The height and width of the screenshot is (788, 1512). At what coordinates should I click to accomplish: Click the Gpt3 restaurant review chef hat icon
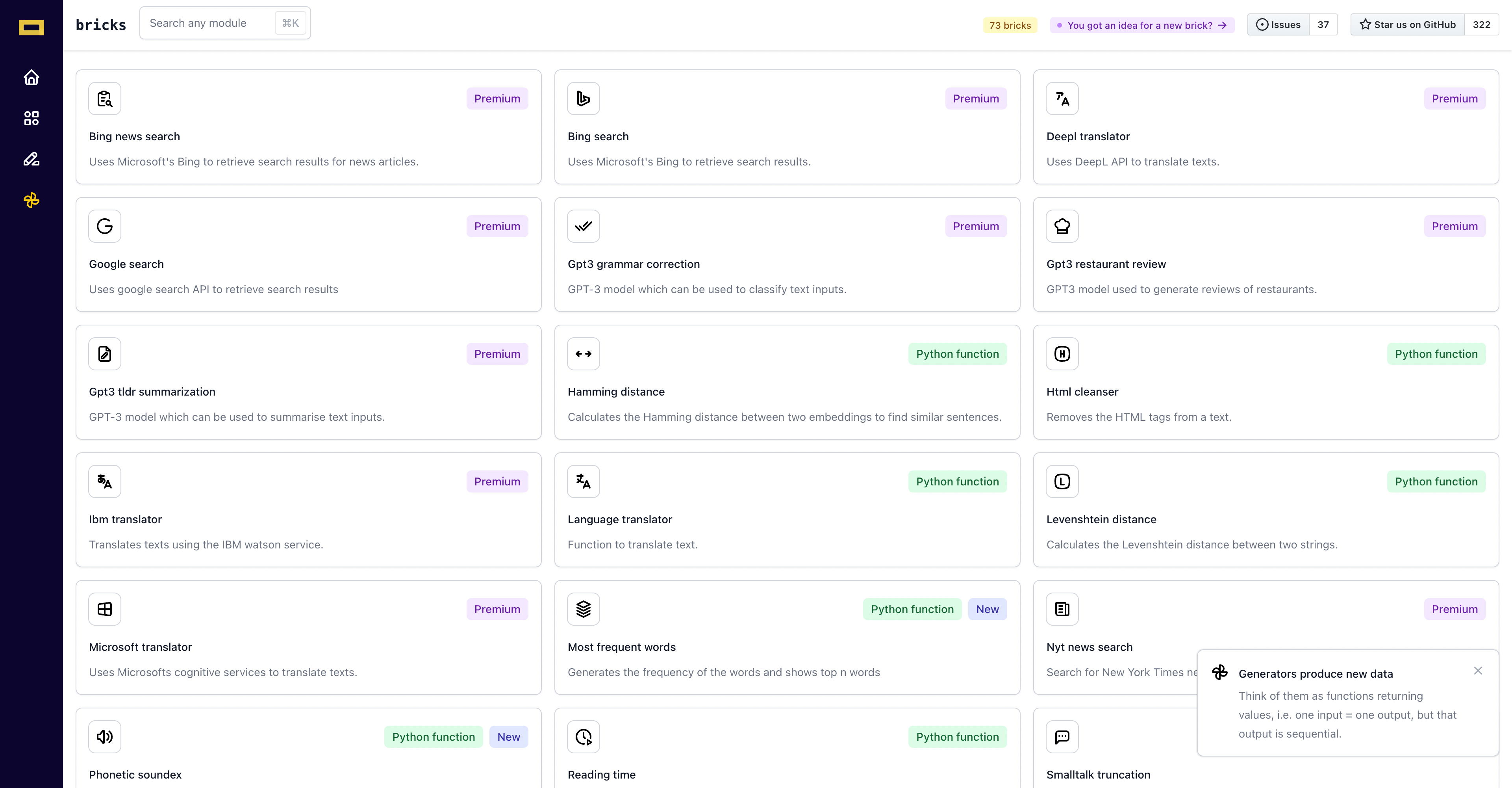[x=1062, y=226]
